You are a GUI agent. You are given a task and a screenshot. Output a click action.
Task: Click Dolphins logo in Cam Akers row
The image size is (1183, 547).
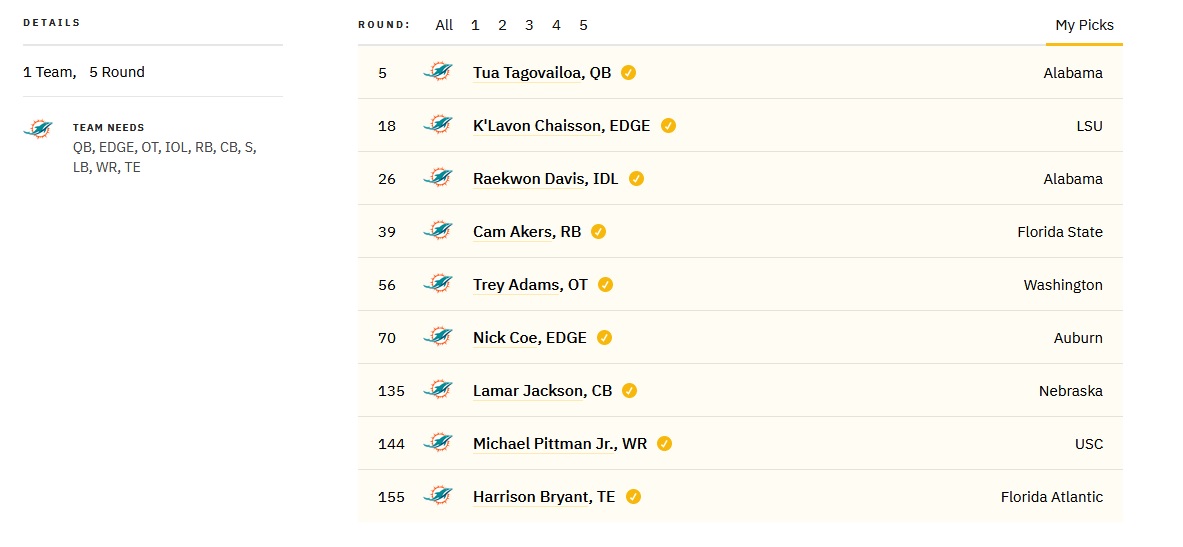438,231
